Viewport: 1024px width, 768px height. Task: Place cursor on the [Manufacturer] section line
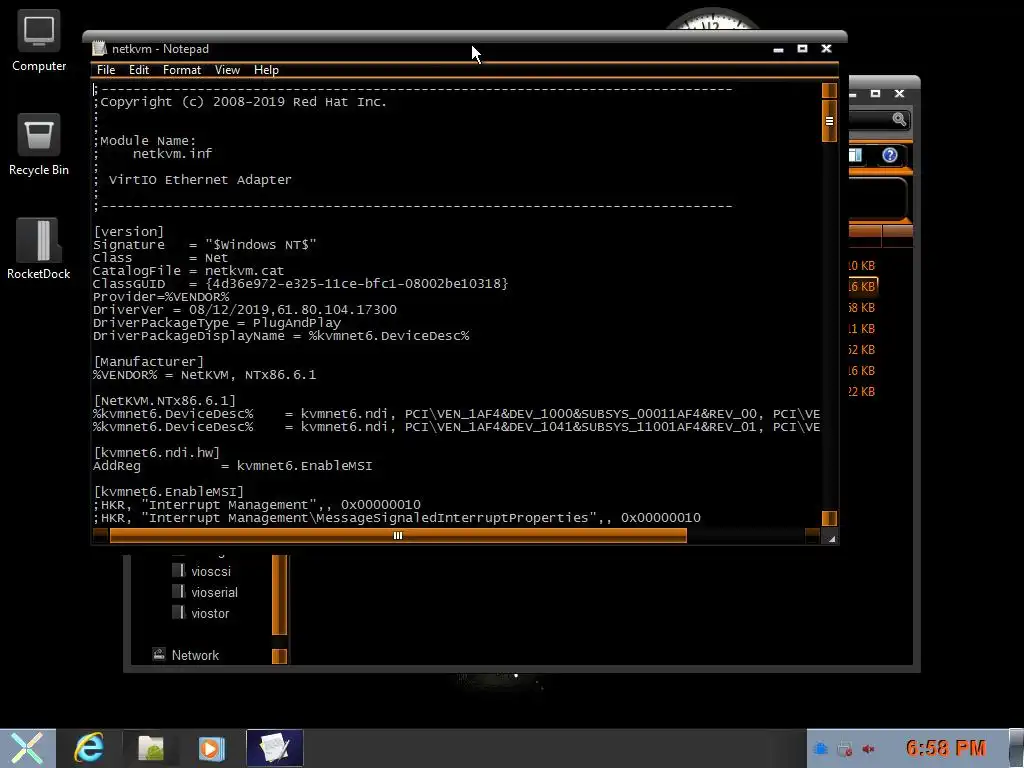[x=149, y=362]
